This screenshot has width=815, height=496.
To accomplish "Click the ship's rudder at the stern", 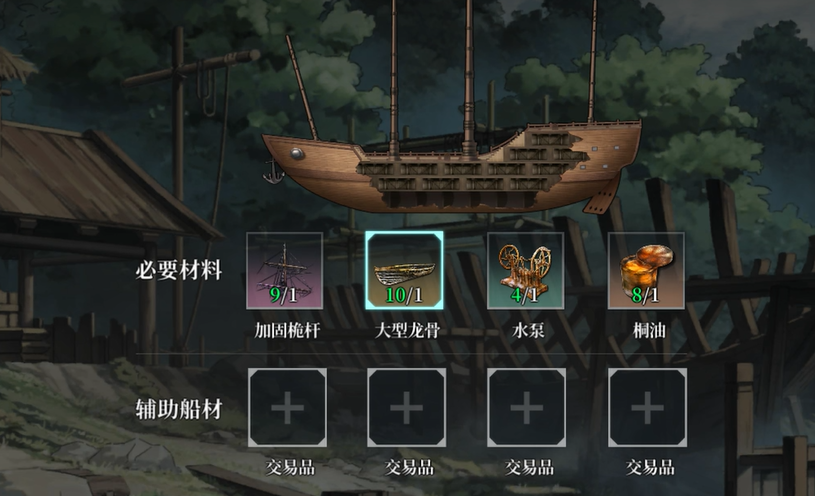I will coord(603,195).
